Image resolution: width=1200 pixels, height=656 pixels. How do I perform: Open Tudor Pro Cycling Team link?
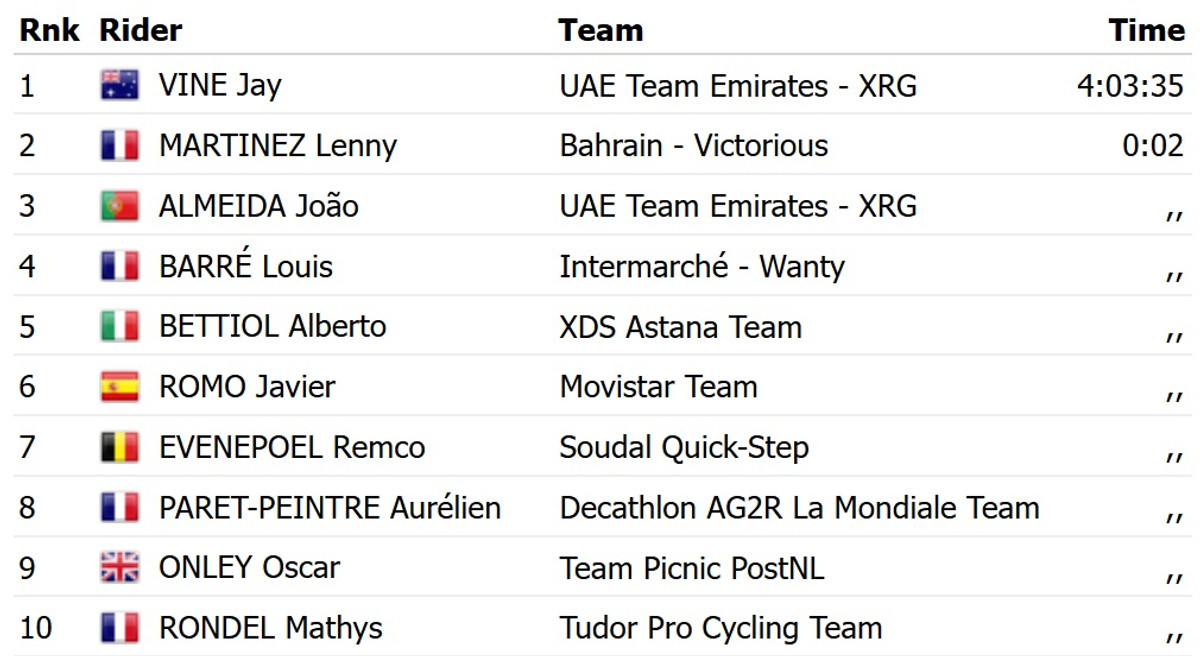[721, 628]
